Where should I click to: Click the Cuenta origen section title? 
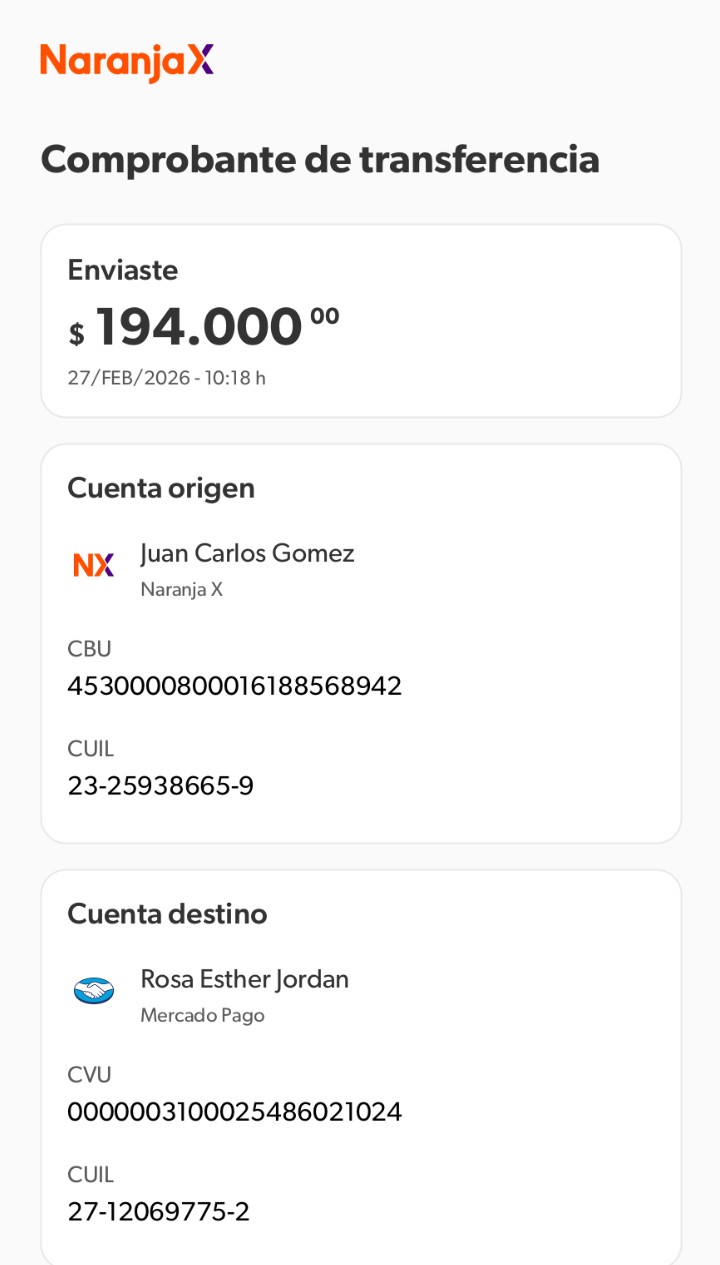pos(161,488)
